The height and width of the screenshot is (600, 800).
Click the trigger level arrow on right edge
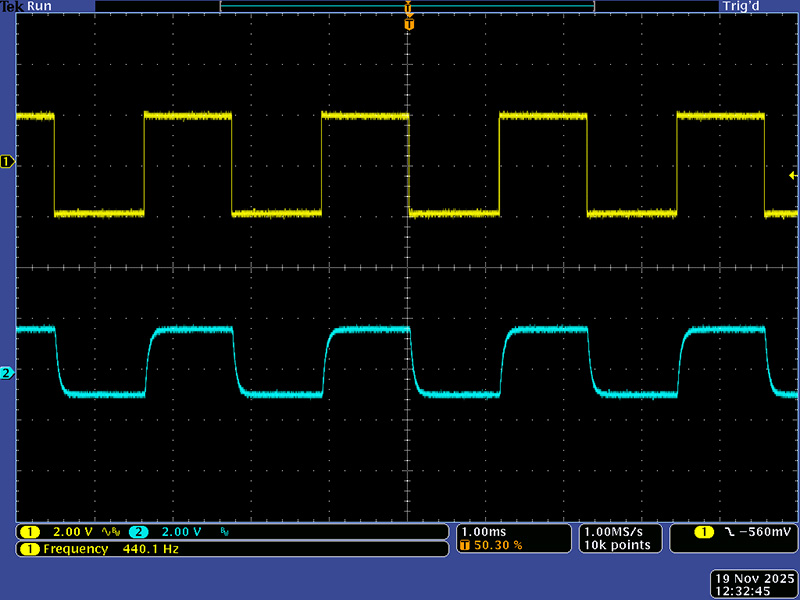tap(792, 175)
